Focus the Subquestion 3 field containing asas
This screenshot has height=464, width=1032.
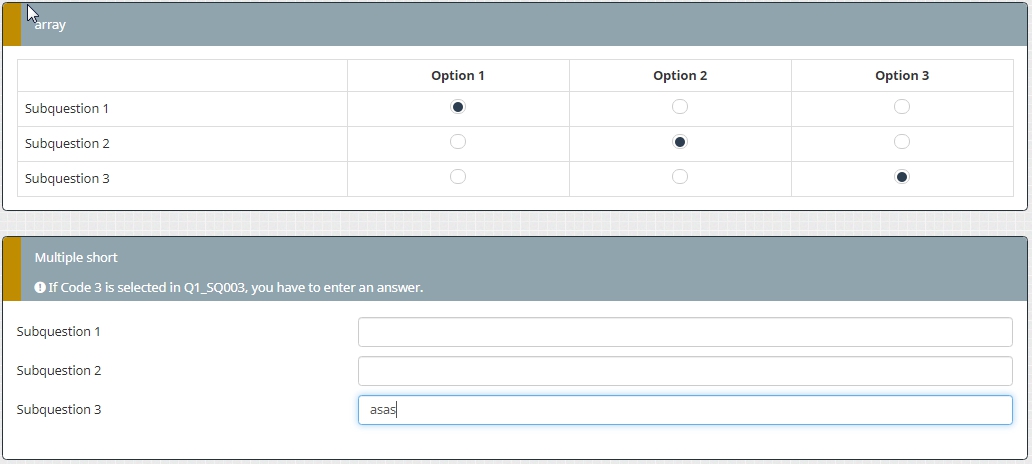point(685,410)
